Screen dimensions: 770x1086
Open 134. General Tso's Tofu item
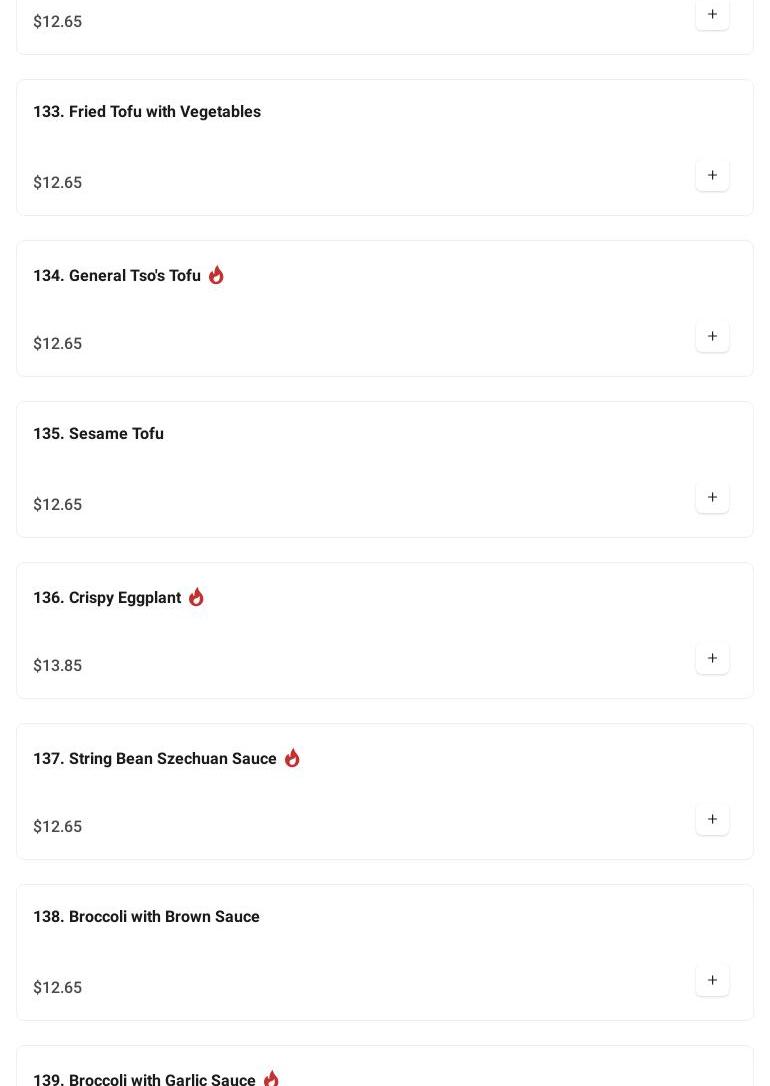pyautogui.click(x=117, y=276)
